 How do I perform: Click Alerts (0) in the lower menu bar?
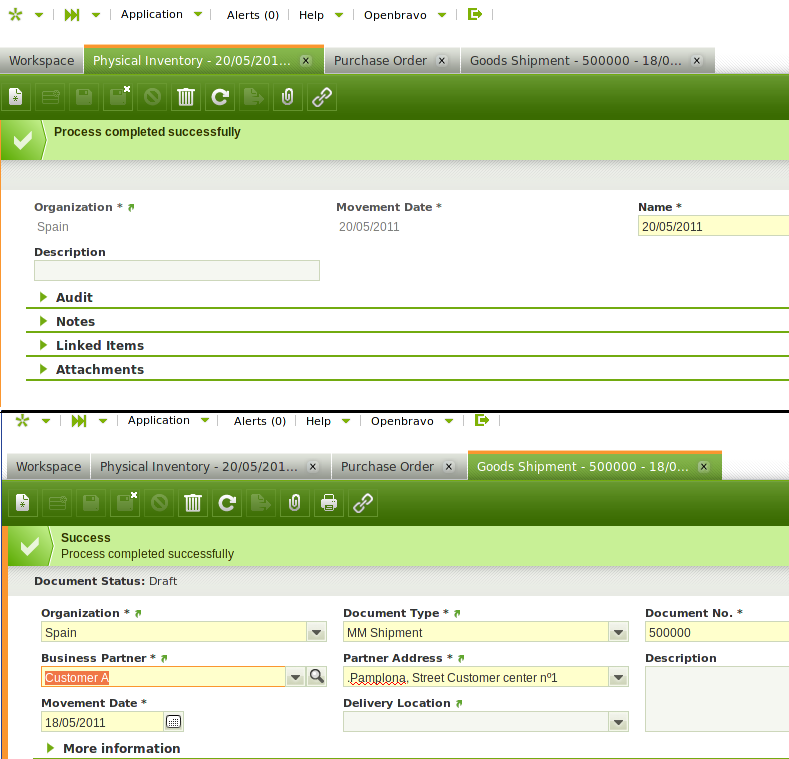(x=260, y=421)
